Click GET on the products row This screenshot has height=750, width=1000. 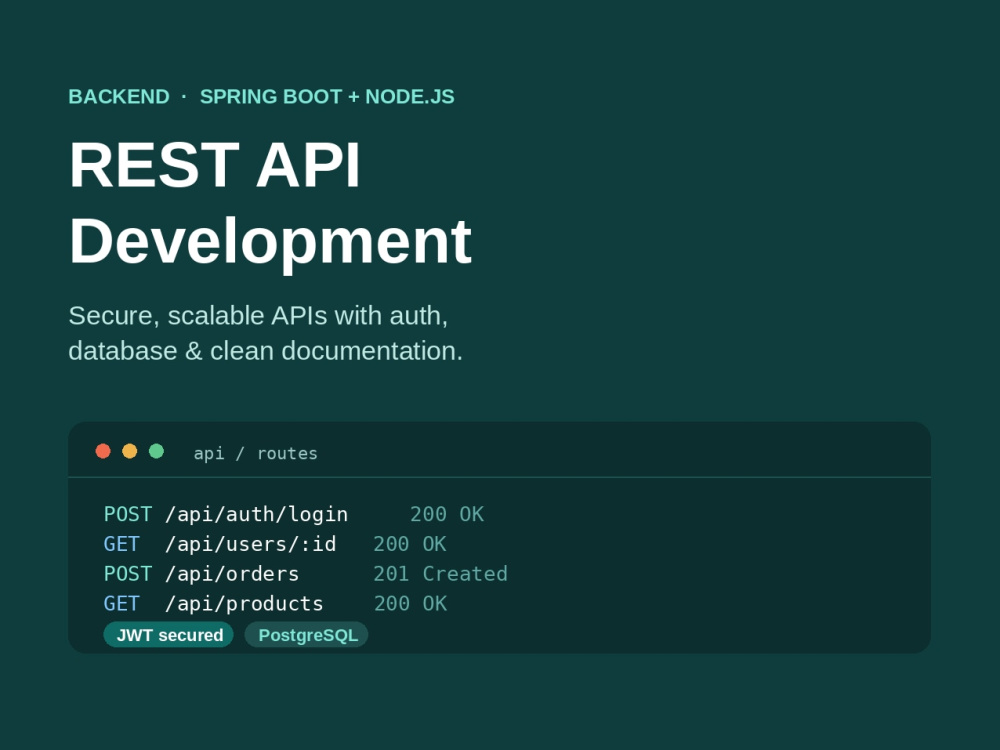click(121, 604)
